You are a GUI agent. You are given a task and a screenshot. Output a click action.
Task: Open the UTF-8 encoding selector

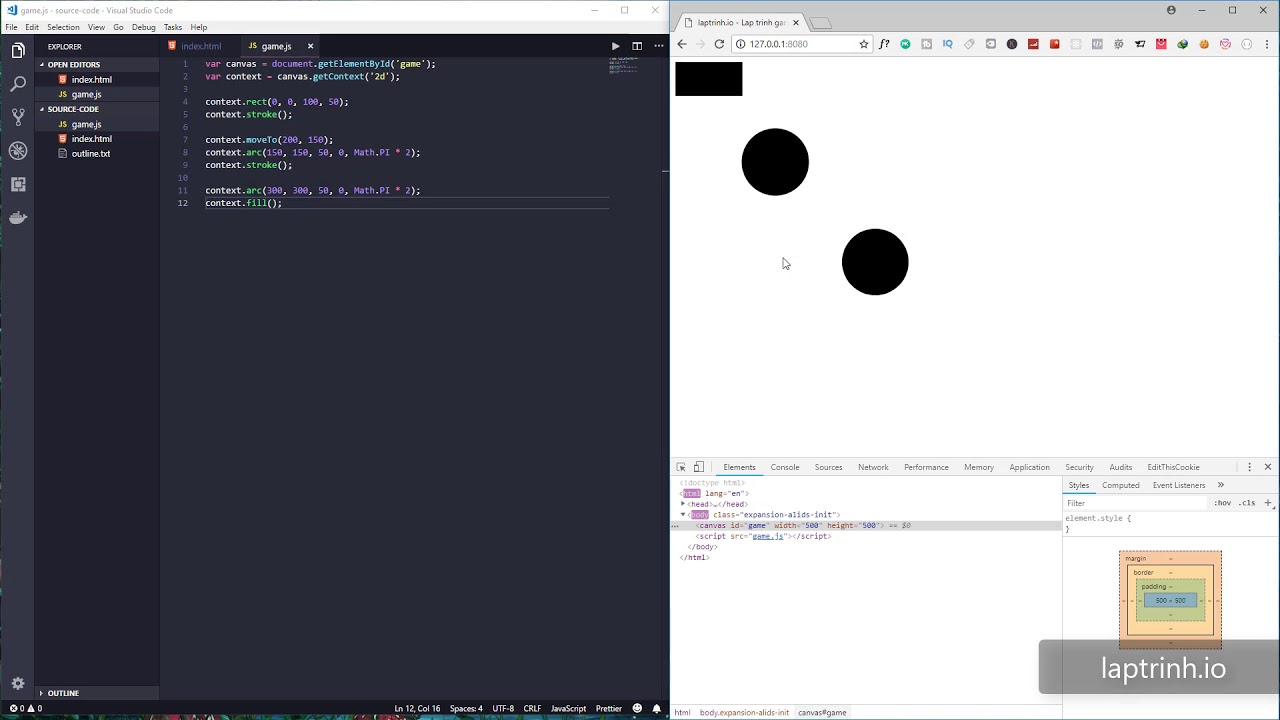pyautogui.click(x=503, y=708)
